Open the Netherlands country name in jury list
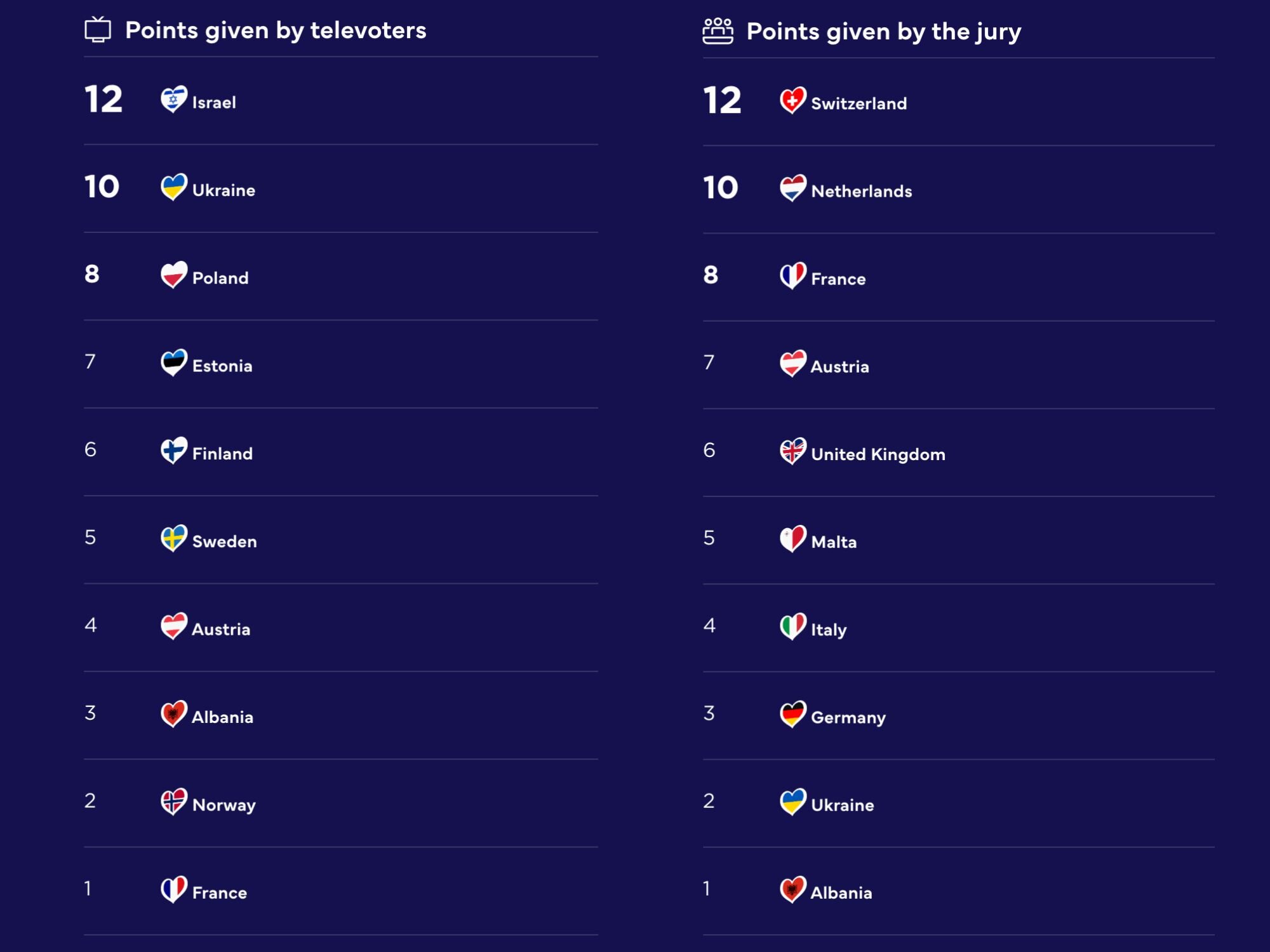Screen dimensions: 1270x952 (x=861, y=191)
